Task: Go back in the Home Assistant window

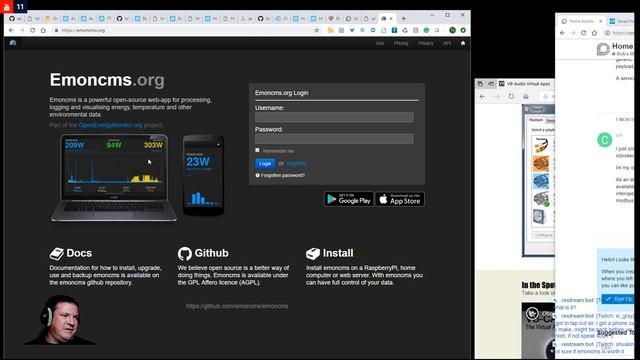Action: tap(562, 33)
